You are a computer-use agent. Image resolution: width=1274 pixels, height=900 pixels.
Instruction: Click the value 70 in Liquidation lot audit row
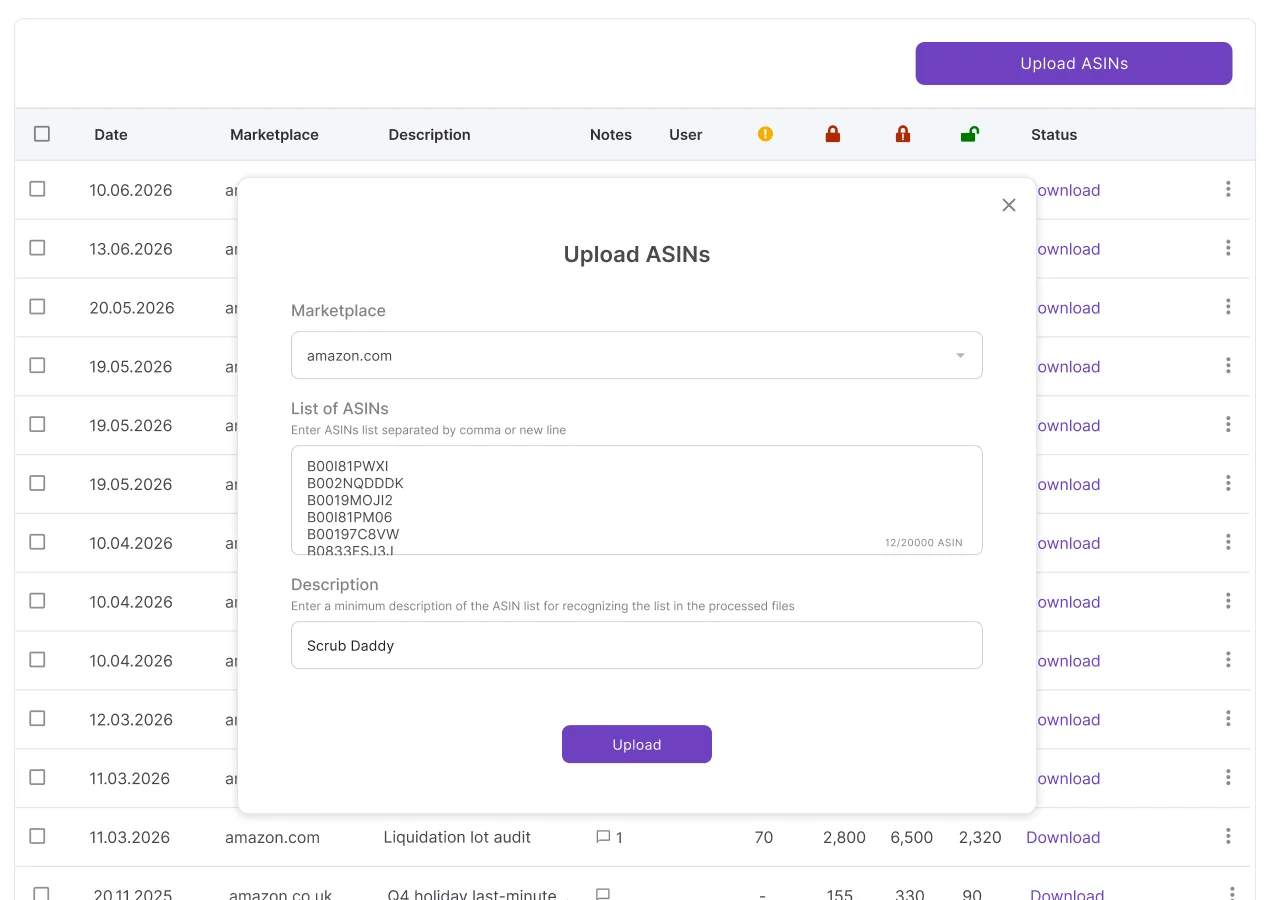[x=764, y=838]
